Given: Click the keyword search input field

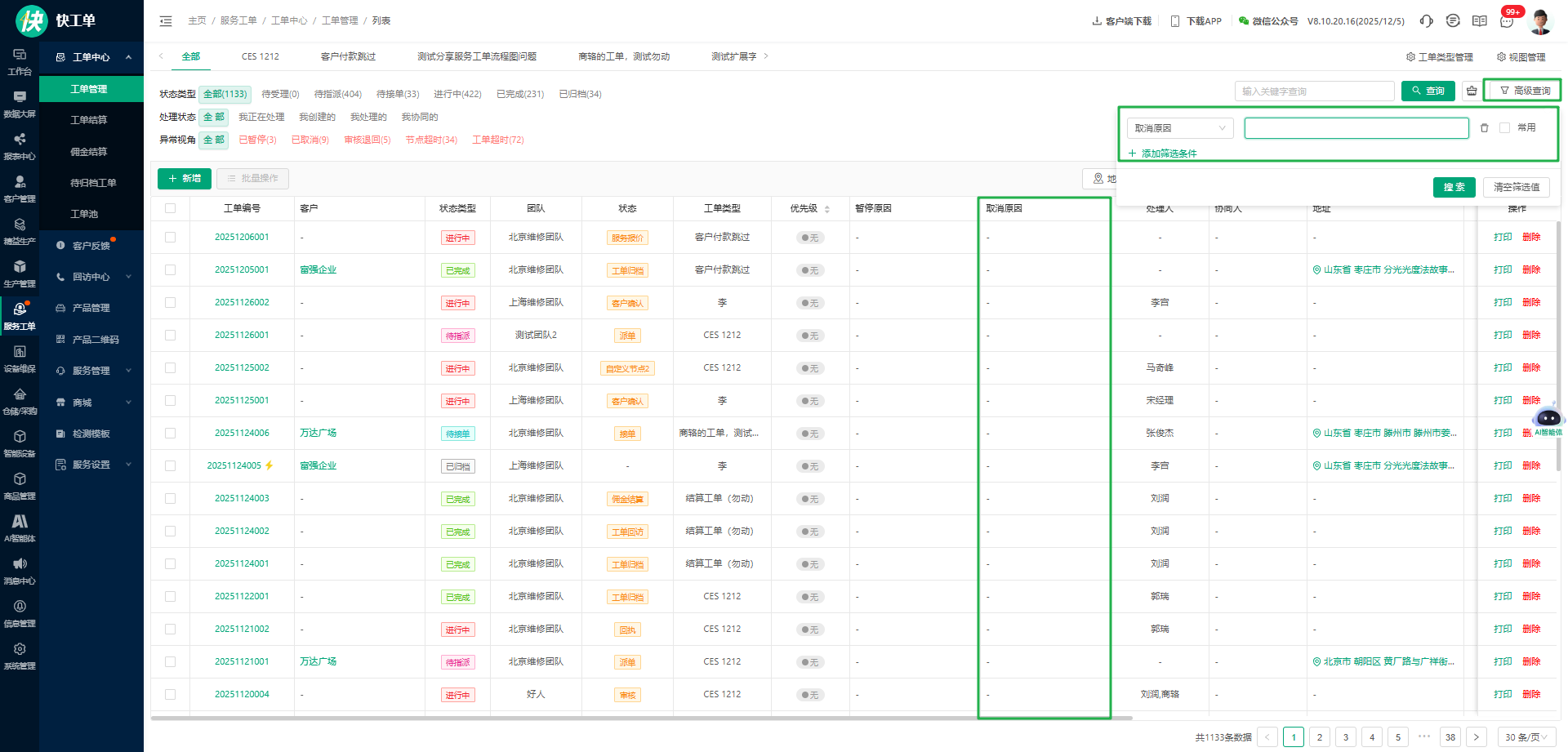Looking at the screenshot, I should point(1314,91).
